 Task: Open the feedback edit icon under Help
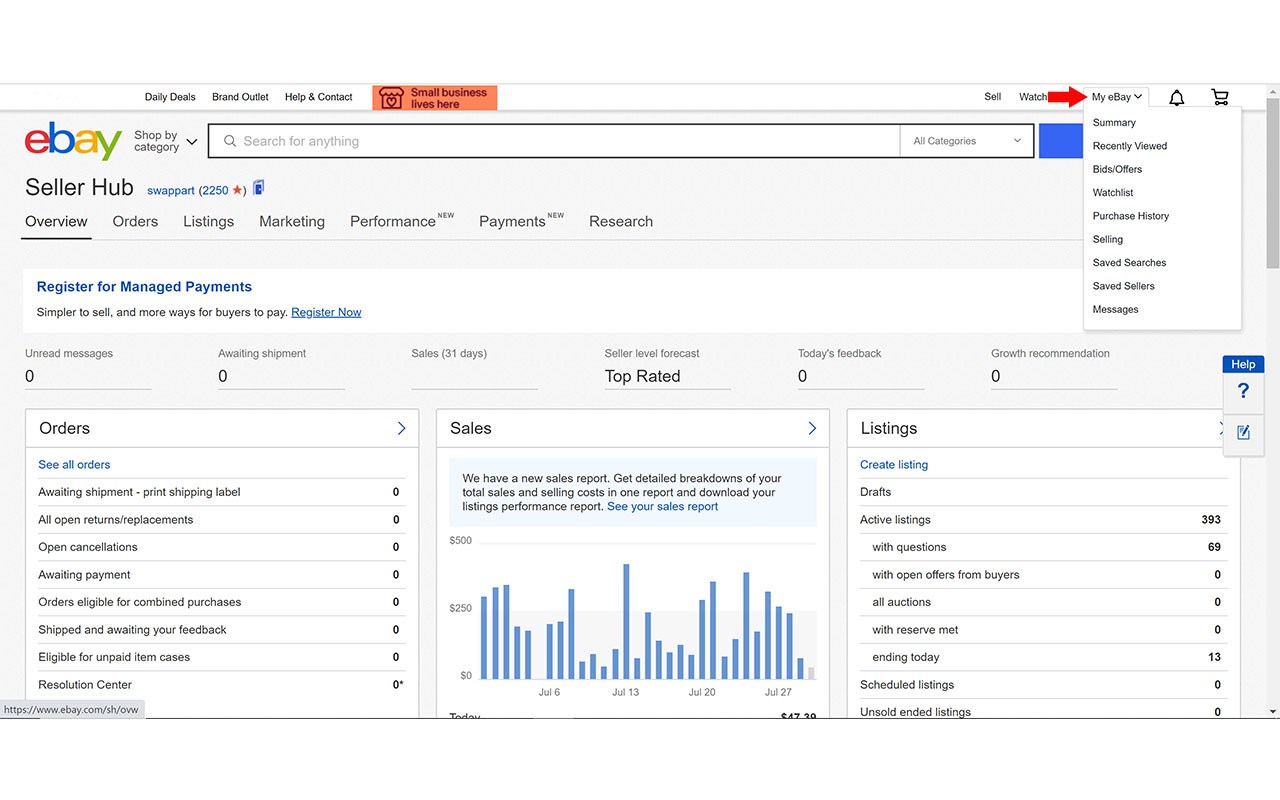tap(1244, 433)
